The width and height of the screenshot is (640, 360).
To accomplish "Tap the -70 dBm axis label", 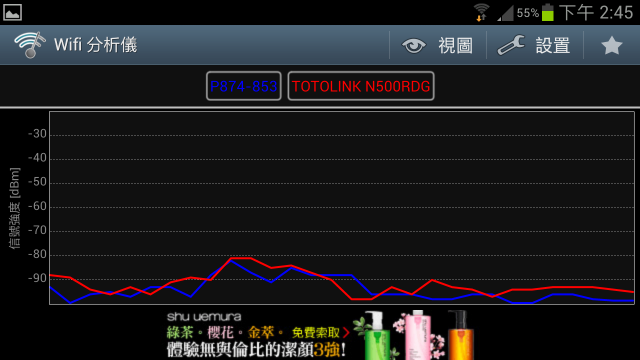I will (37, 230).
